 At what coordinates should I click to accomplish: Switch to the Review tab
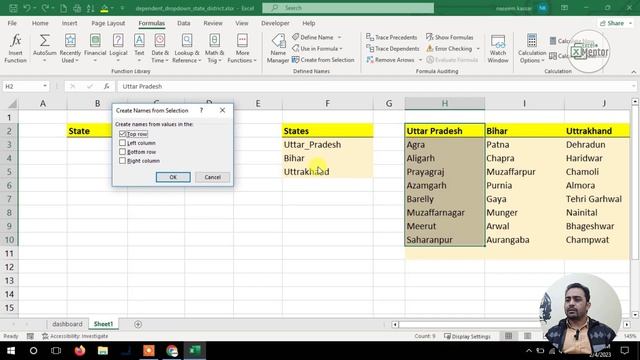(213, 23)
